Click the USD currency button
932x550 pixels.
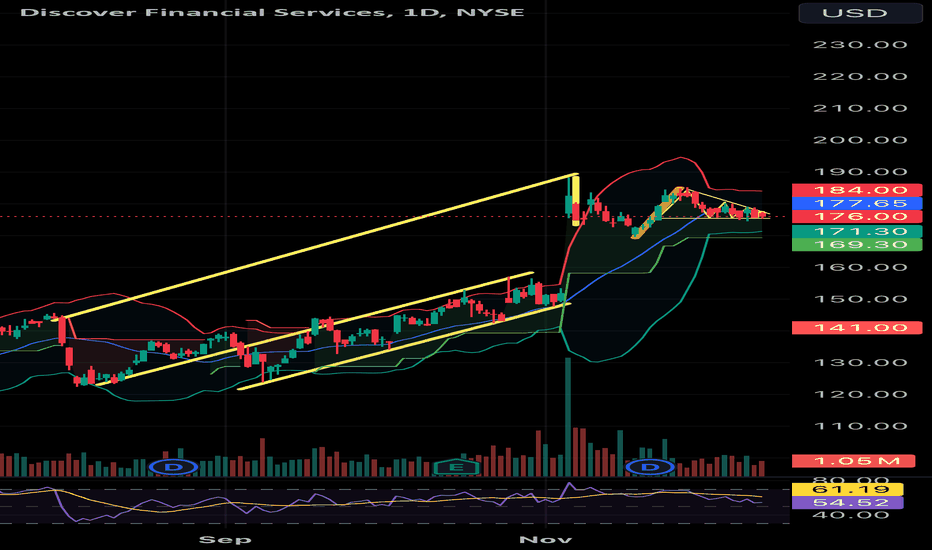[x=860, y=13]
